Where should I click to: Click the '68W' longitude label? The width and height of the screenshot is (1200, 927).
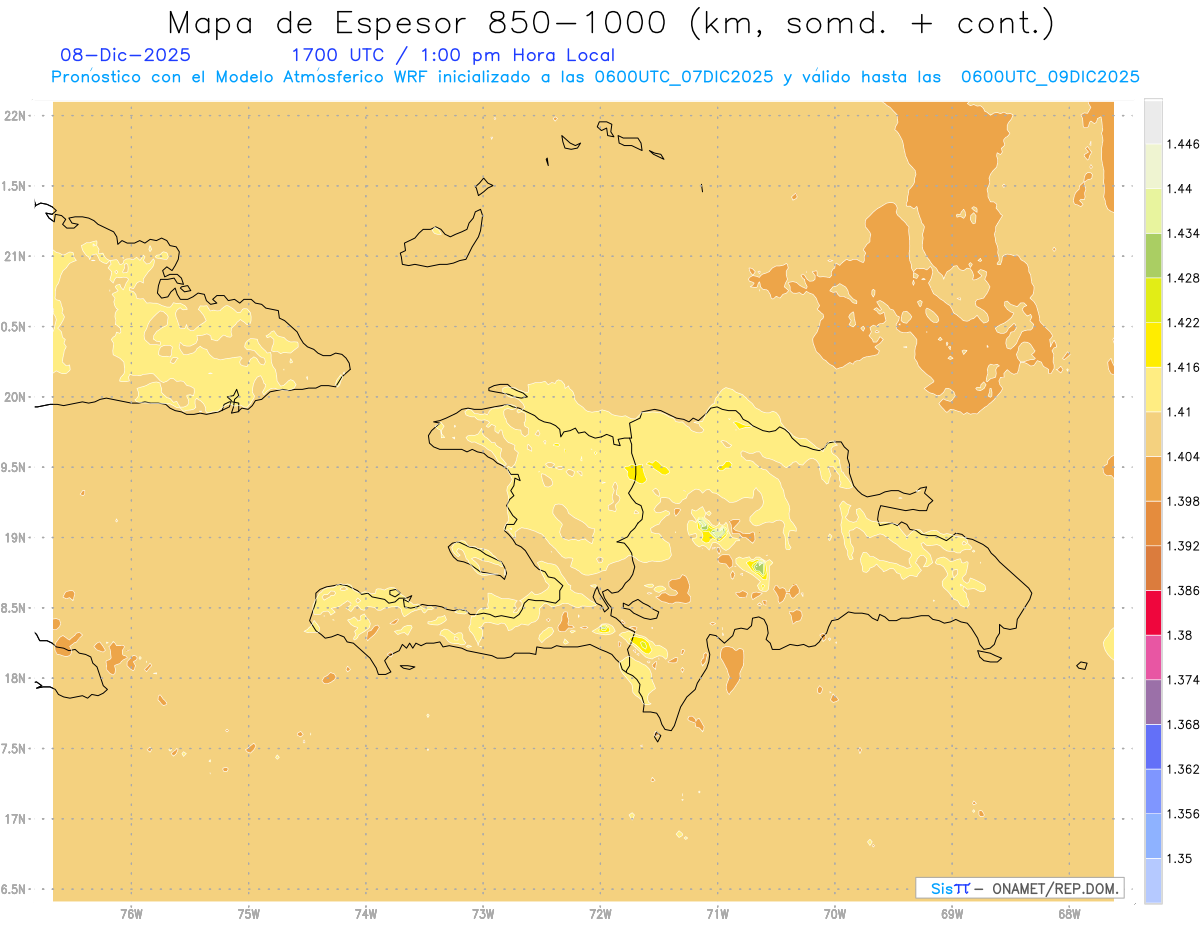pos(1069,914)
